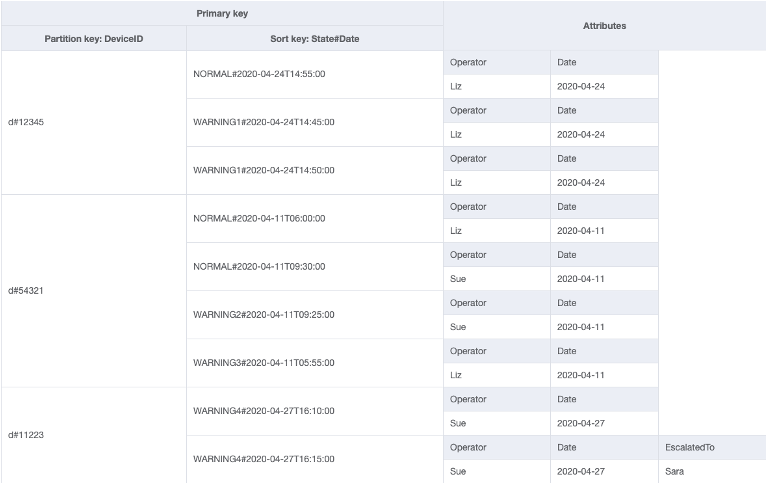Select the Partition key: DeviceID column header
The image size is (766, 483).
pos(93,38)
